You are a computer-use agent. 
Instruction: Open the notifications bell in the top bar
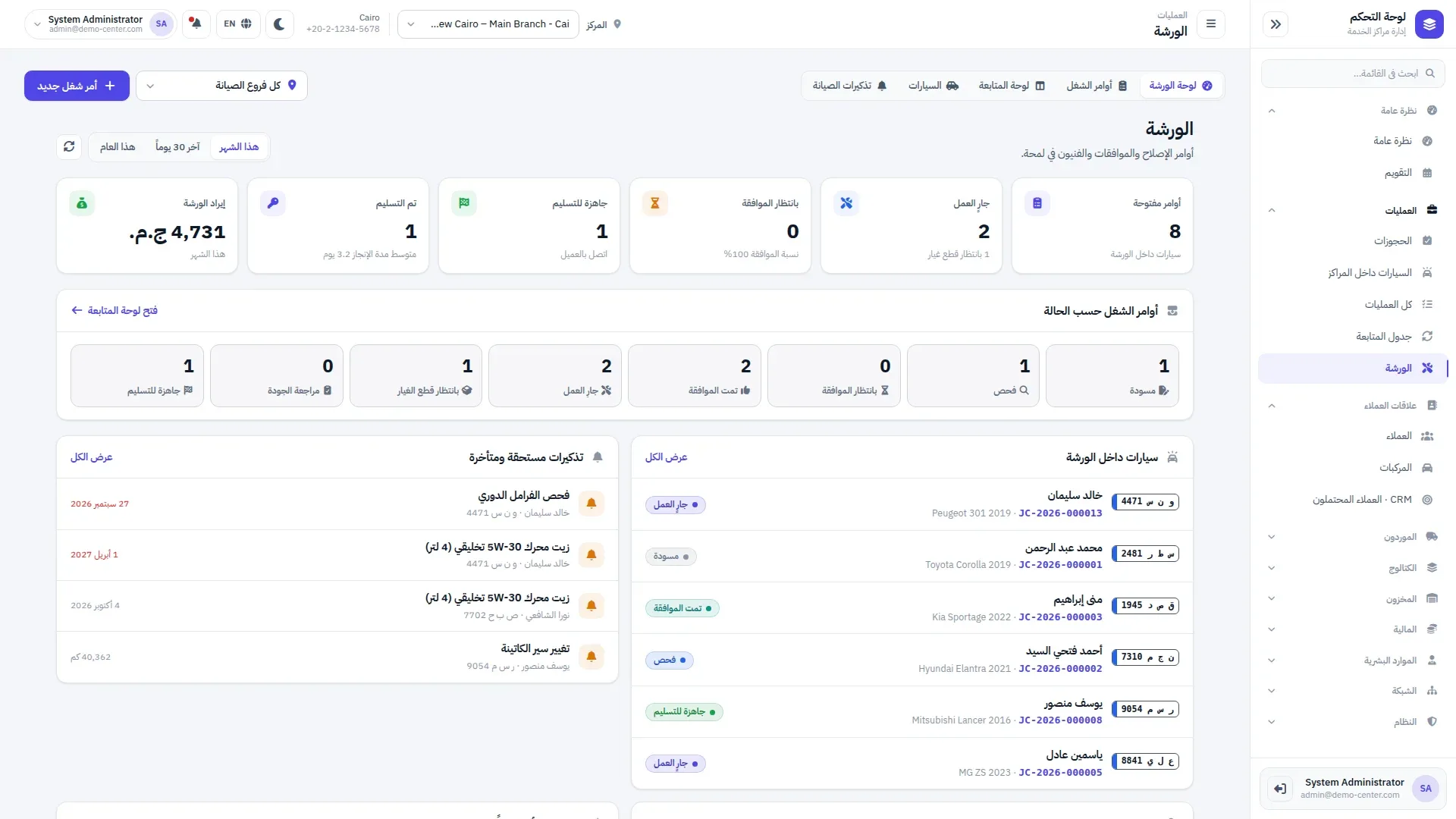196,24
